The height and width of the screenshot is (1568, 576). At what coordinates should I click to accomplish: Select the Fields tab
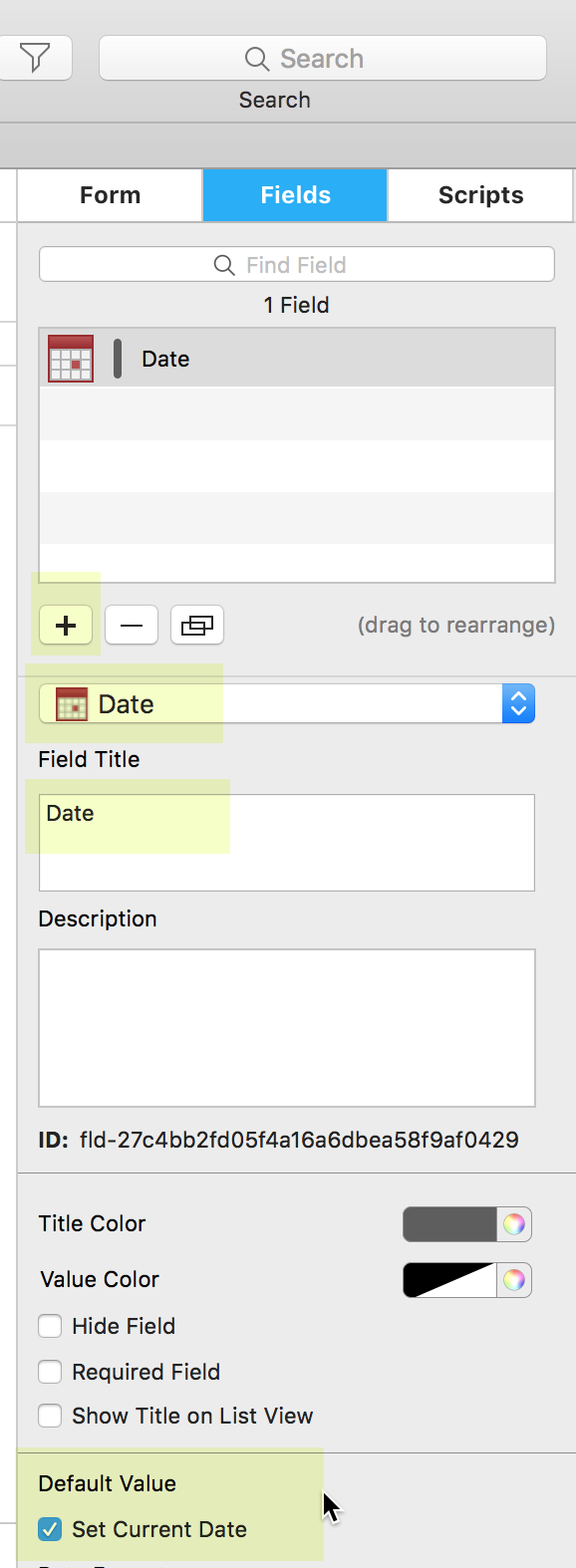pyautogui.click(x=295, y=195)
